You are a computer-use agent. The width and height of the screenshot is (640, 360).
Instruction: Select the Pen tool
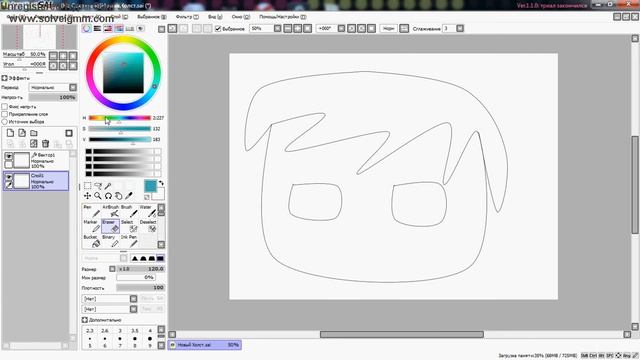(x=92, y=211)
